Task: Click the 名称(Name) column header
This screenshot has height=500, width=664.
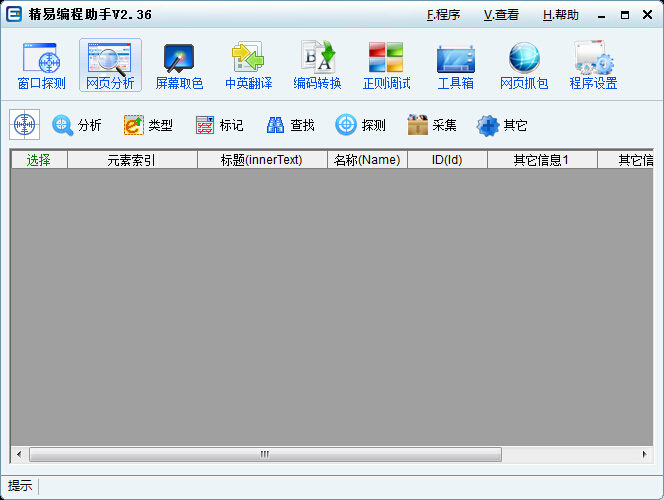Action: tap(367, 160)
